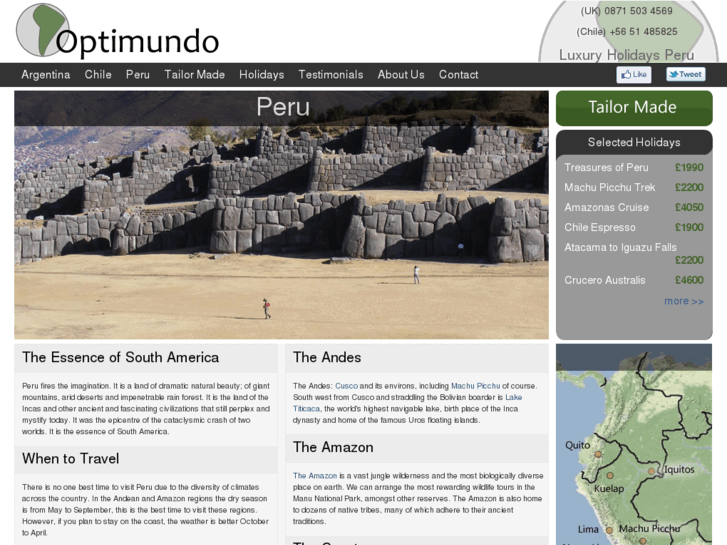Image resolution: width=727 pixels, height=545 pixels.
Task: Open the Chile Espresso holiday
Action: point(599,227)
